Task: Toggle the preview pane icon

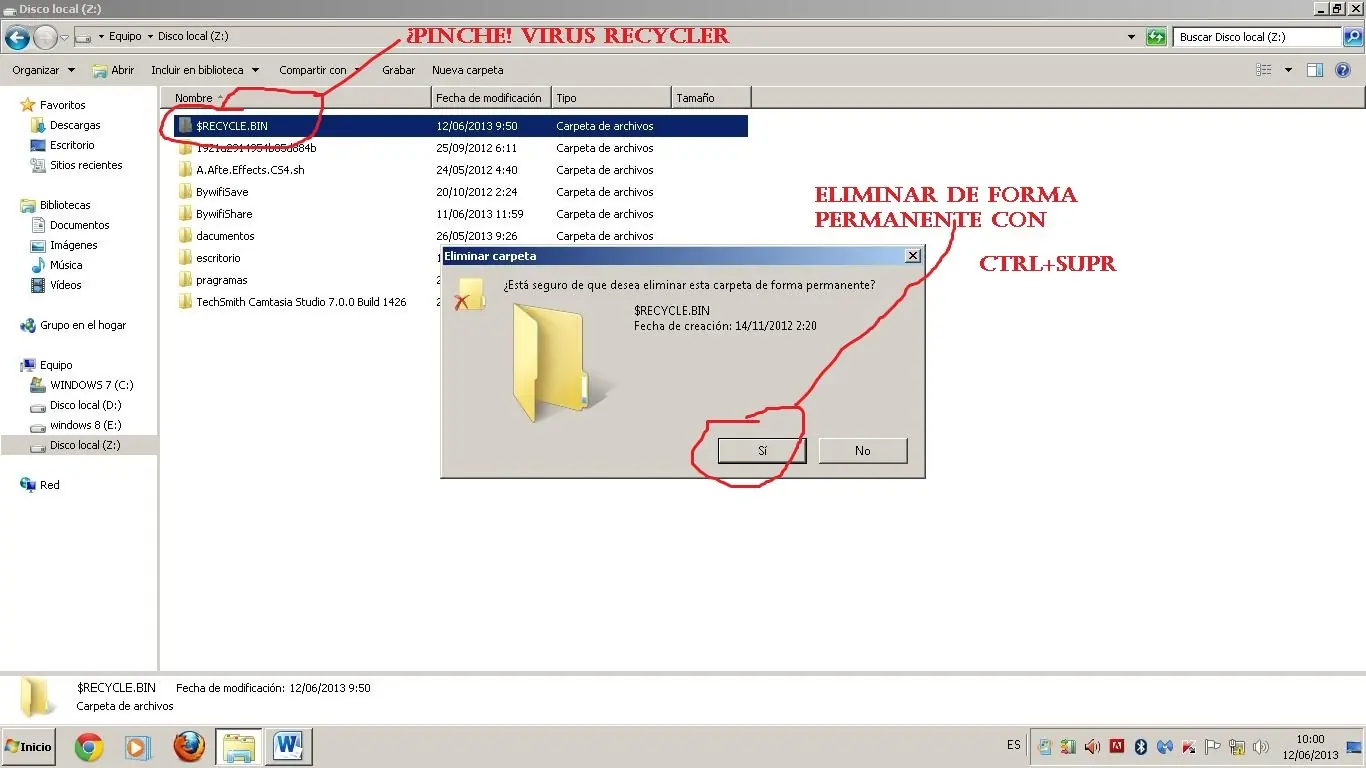Action: pyautogui.click(x=1315, y=70)
